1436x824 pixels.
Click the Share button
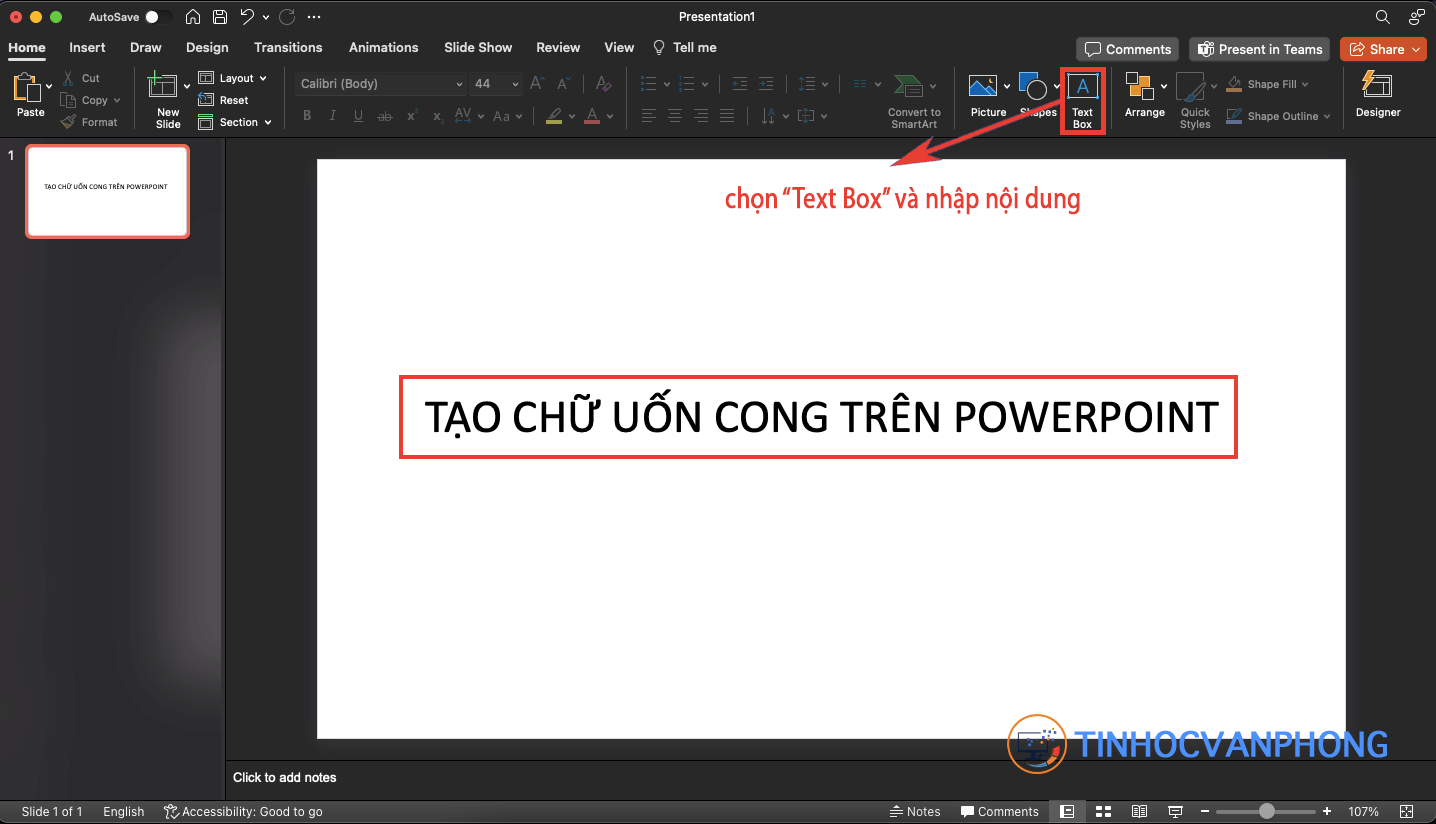1383,49
